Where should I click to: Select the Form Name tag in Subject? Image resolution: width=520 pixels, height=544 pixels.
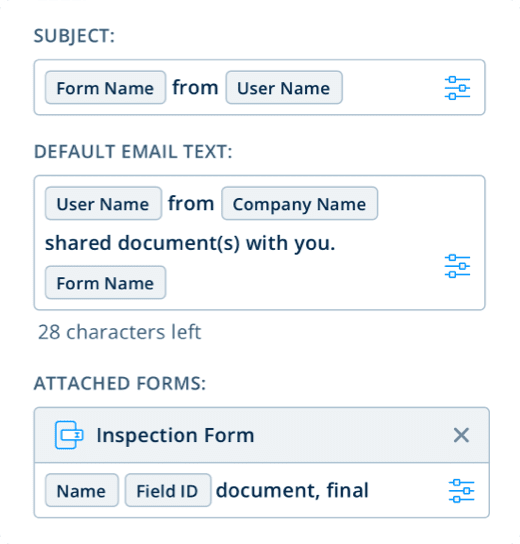click(x=105, y=88)
